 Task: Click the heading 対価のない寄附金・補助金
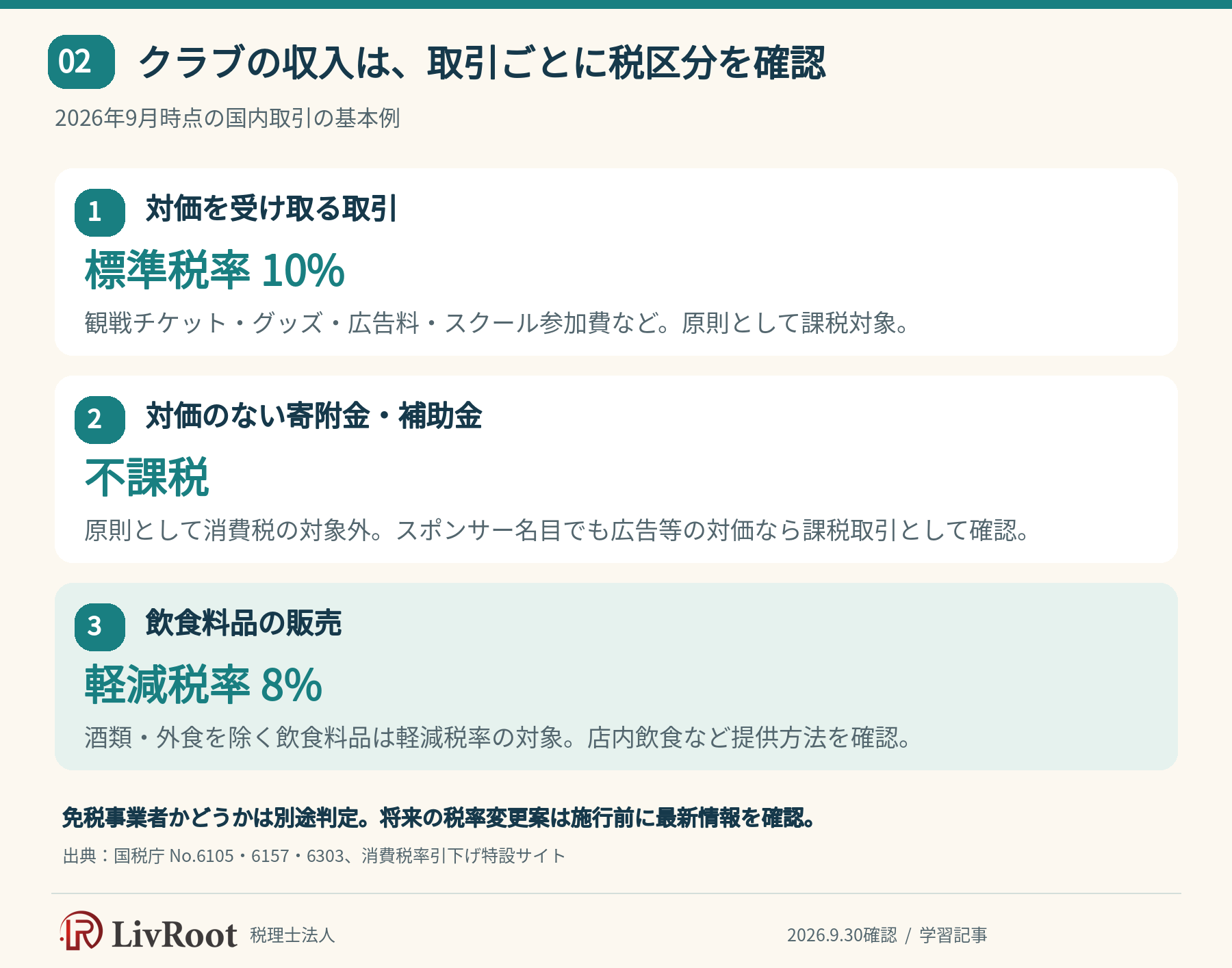[x=314, y=416]
